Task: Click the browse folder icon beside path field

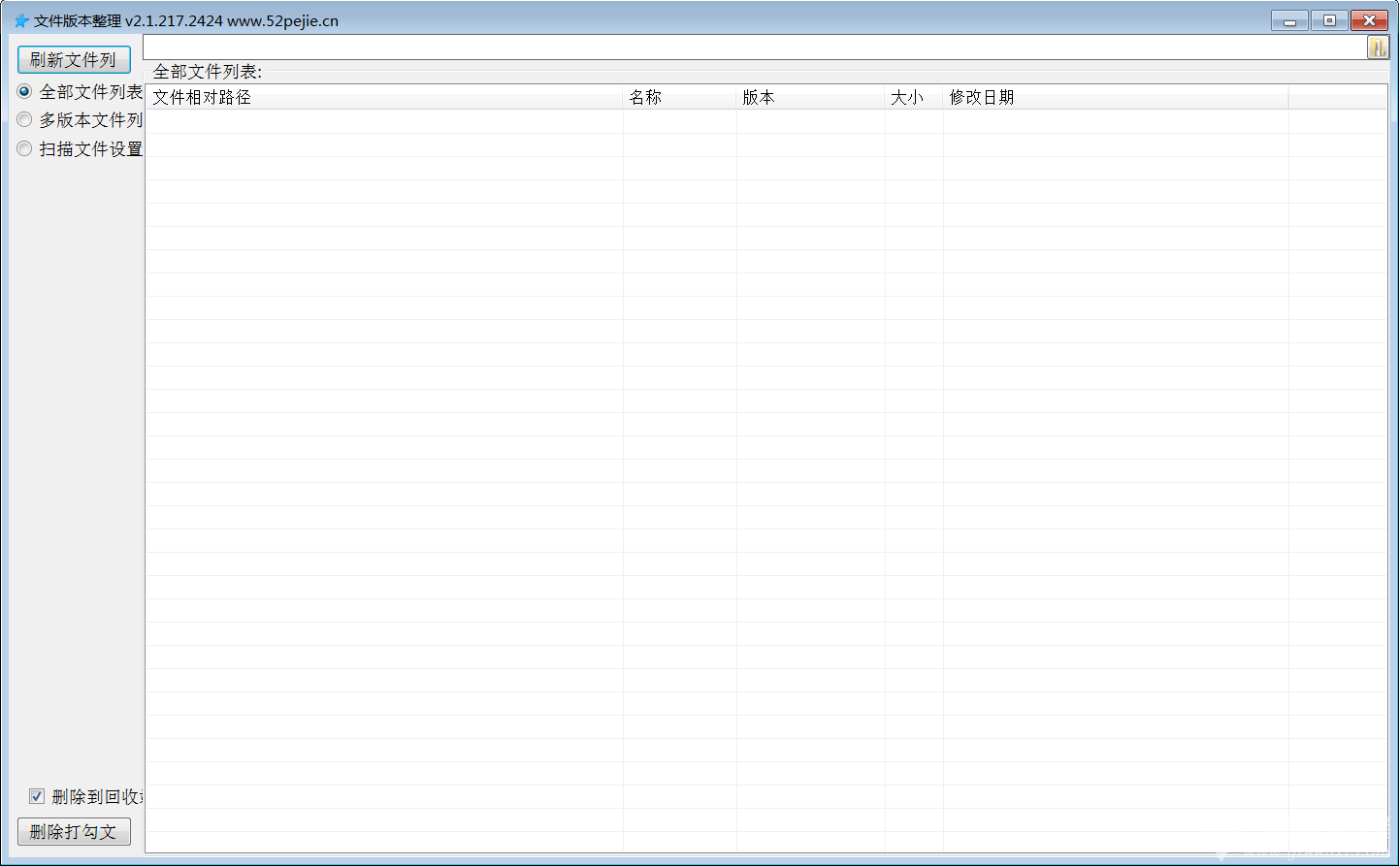Action: coord(1378,48)
